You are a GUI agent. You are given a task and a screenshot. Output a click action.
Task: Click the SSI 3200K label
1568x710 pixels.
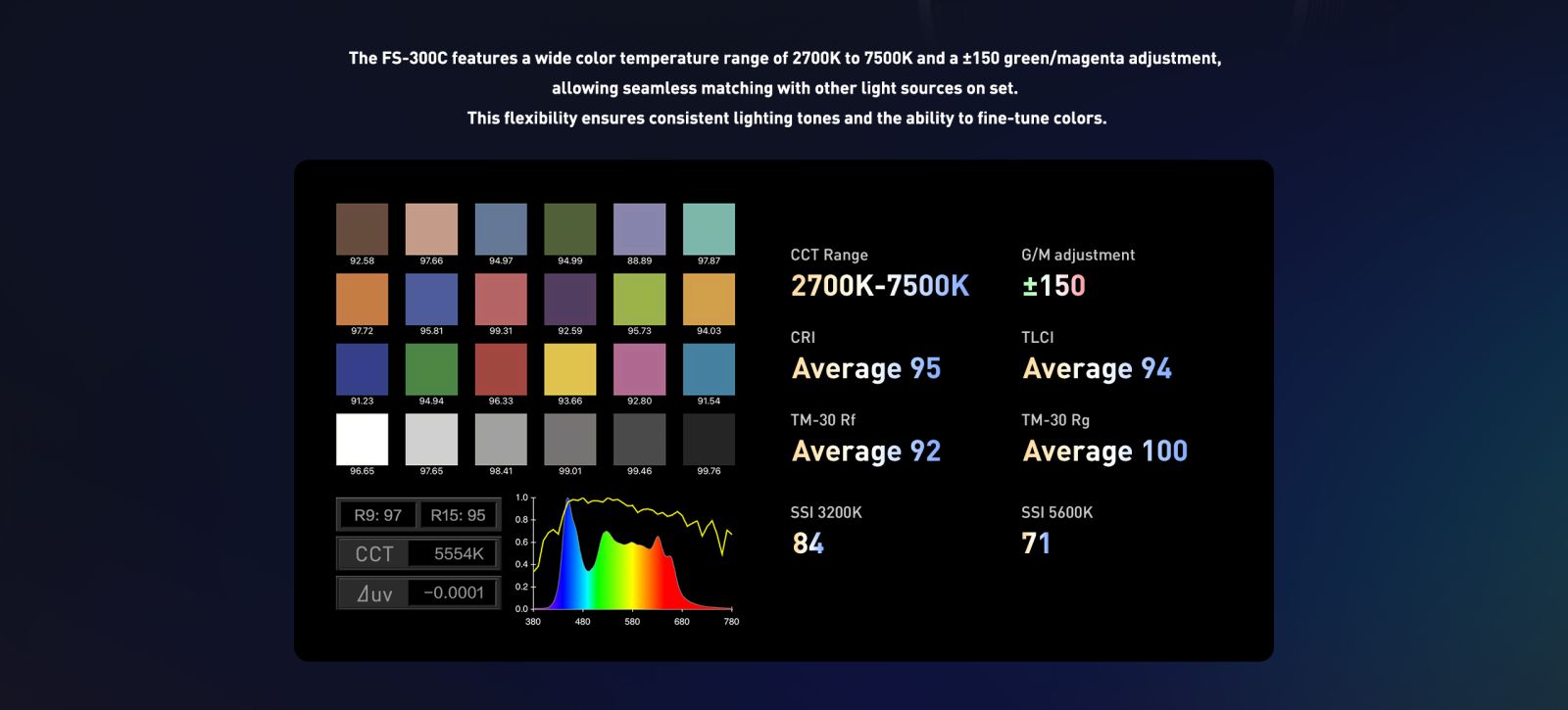tap(826, 512)
